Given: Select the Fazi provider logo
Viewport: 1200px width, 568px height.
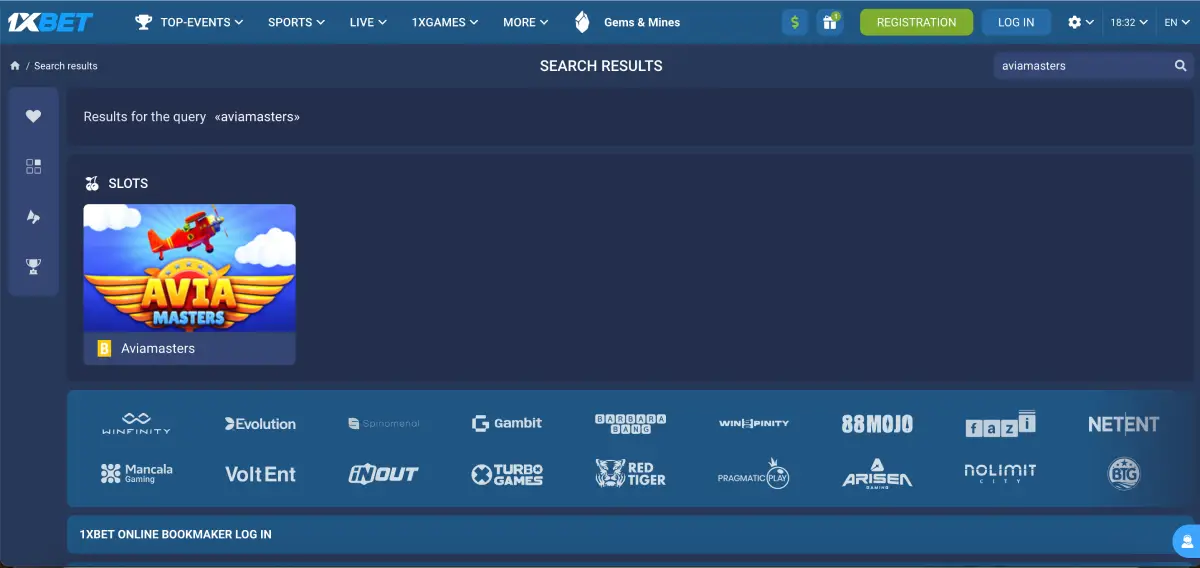Looking at the screenshot, I should (x=1000, y=424).
